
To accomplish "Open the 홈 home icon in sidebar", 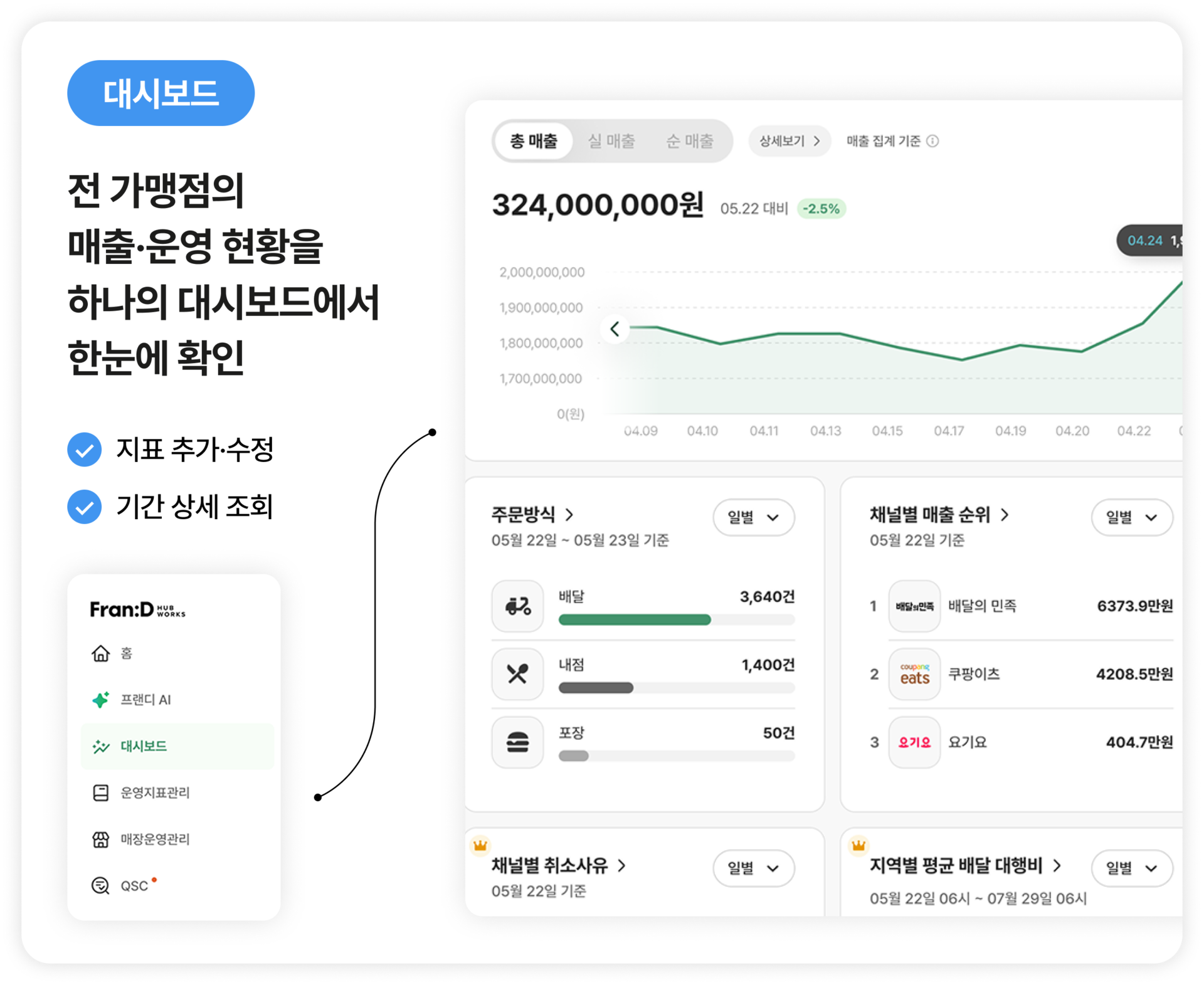I will point(100,653).
